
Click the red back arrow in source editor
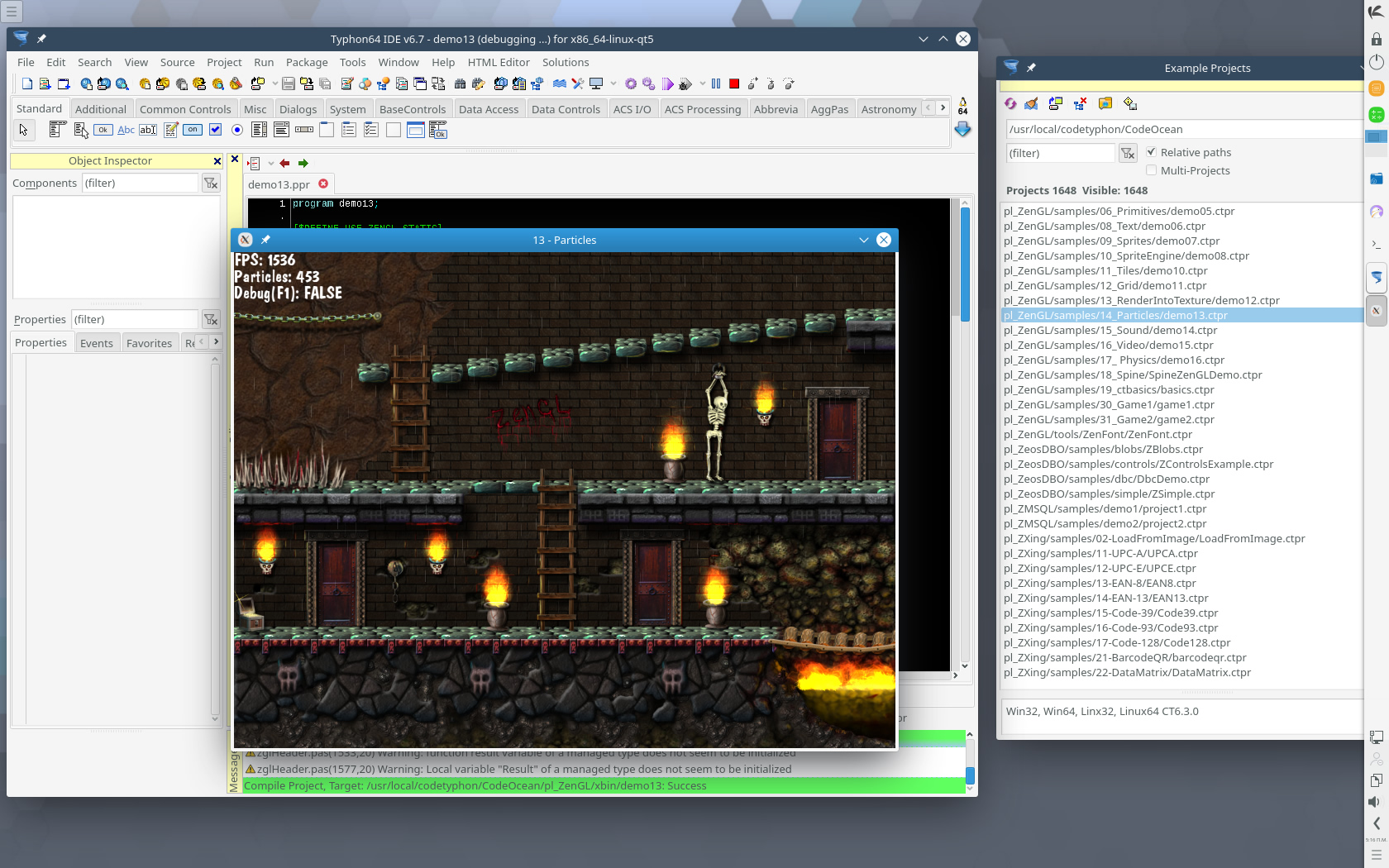coord(284,164)
